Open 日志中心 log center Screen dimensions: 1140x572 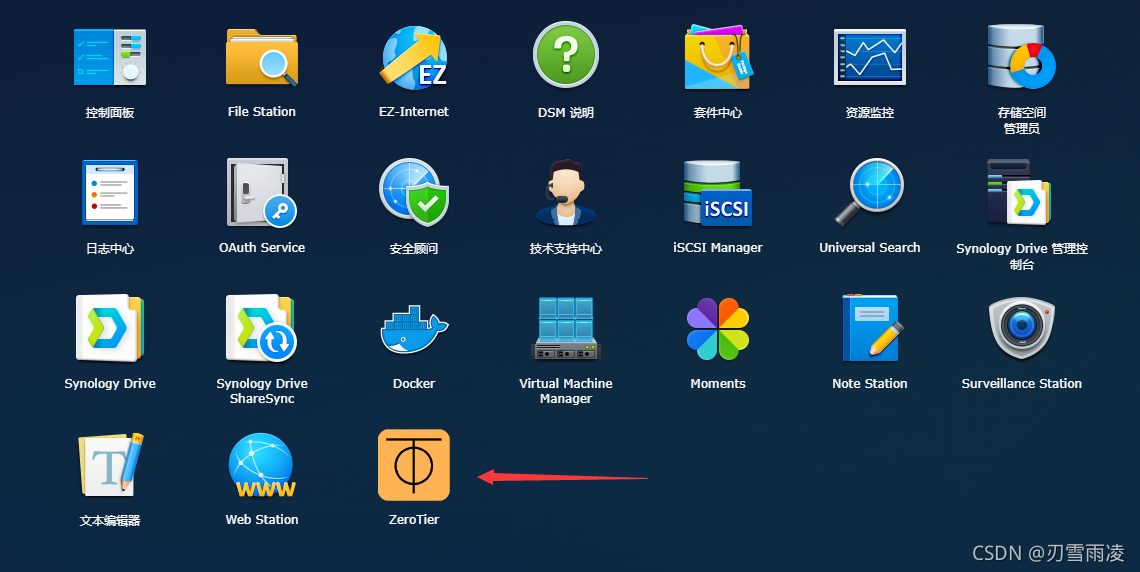click(110, 193)
